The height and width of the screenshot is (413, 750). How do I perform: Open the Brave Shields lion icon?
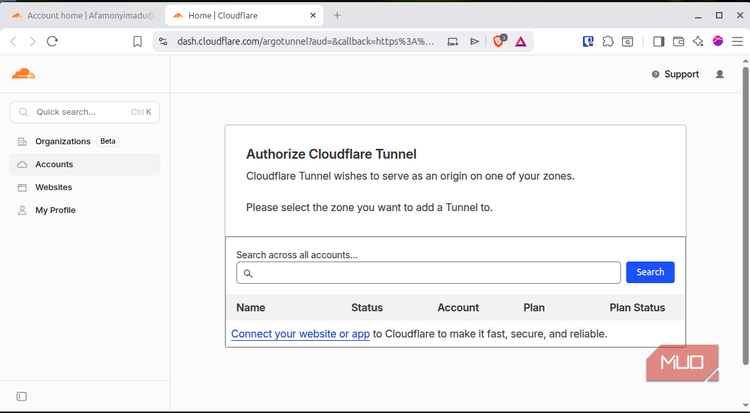tap(498, 42)
